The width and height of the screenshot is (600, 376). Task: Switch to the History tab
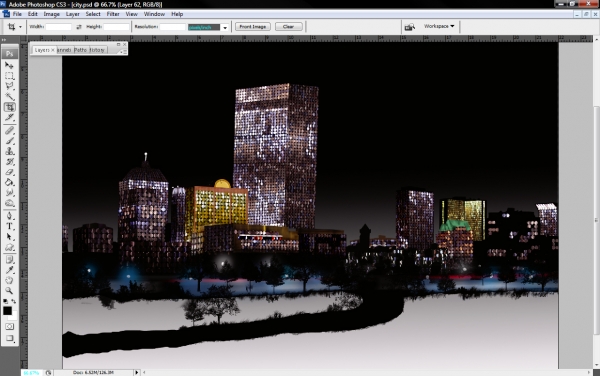point(97,50)
